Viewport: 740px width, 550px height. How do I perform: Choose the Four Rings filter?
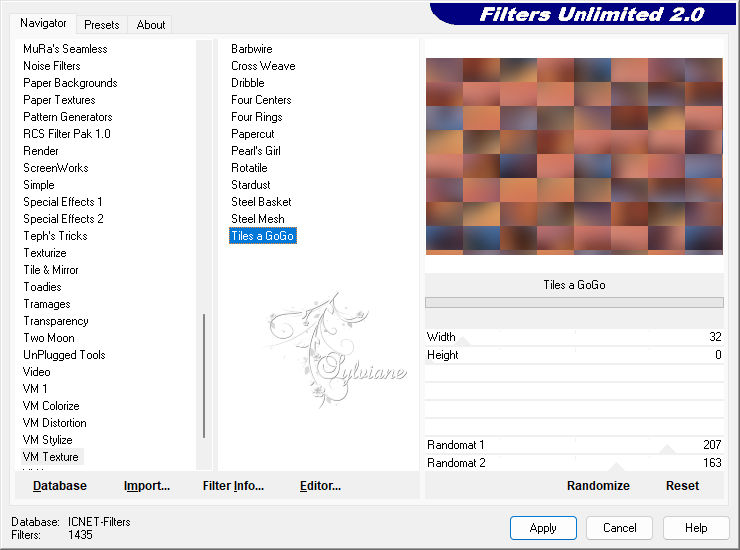(x=257, y=117)
